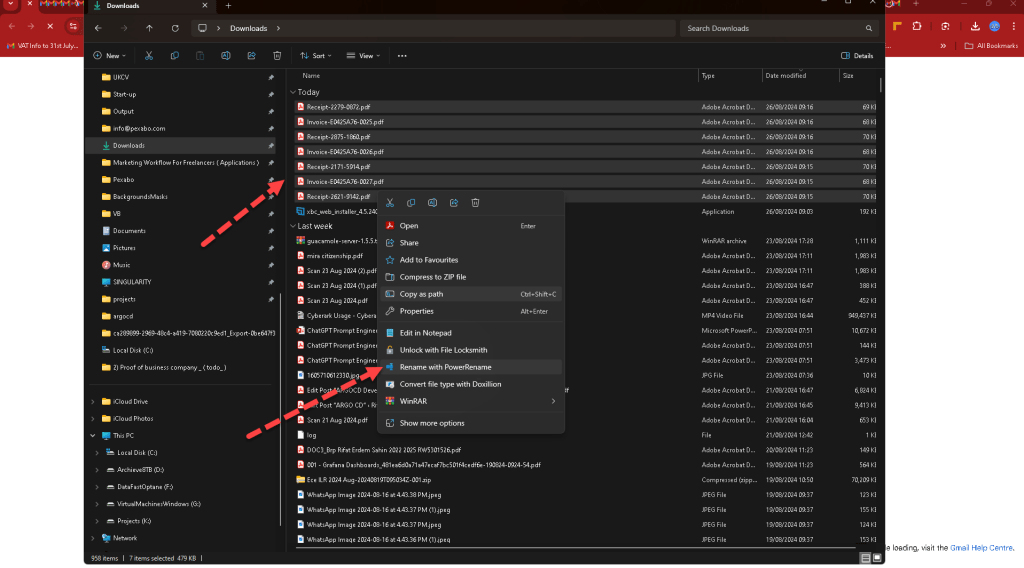This screenshot has width=1024, height=568.
Task: Choose Show more options
Action: coord(471,423)
